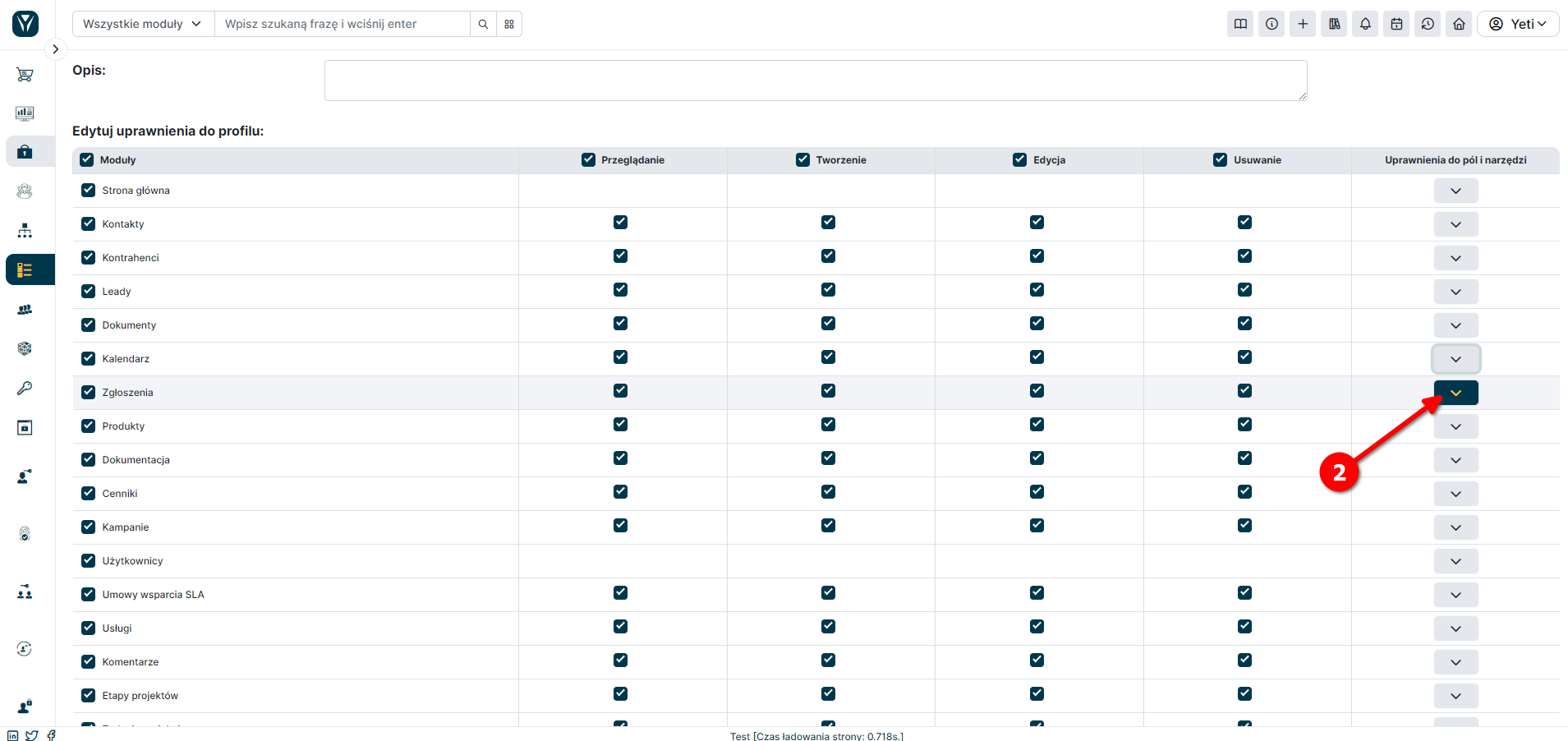Uncheck Cenniki Edycja permission checkbox

pos(1037,491)
